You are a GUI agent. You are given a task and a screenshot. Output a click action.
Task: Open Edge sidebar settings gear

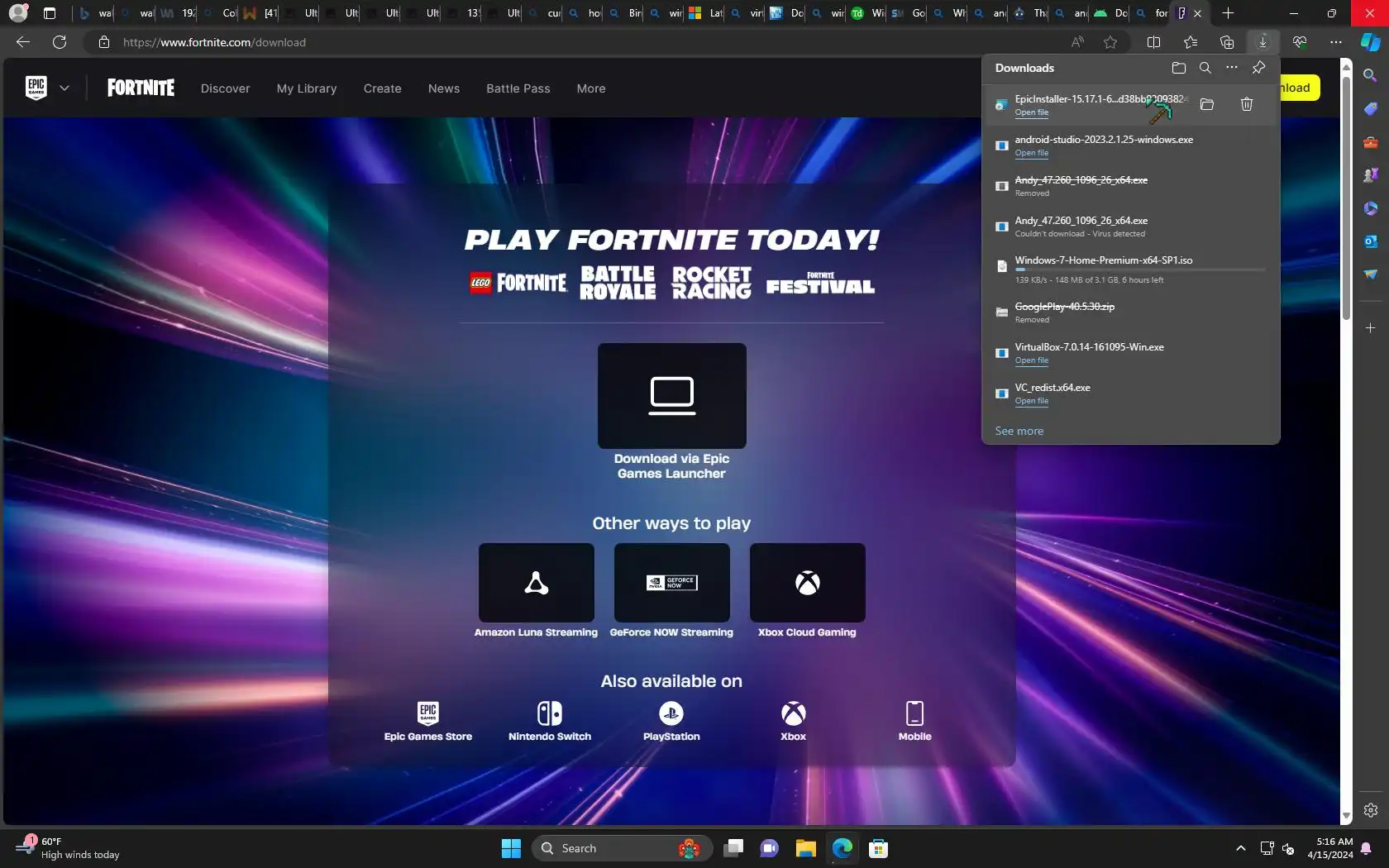pos(1371,810)
